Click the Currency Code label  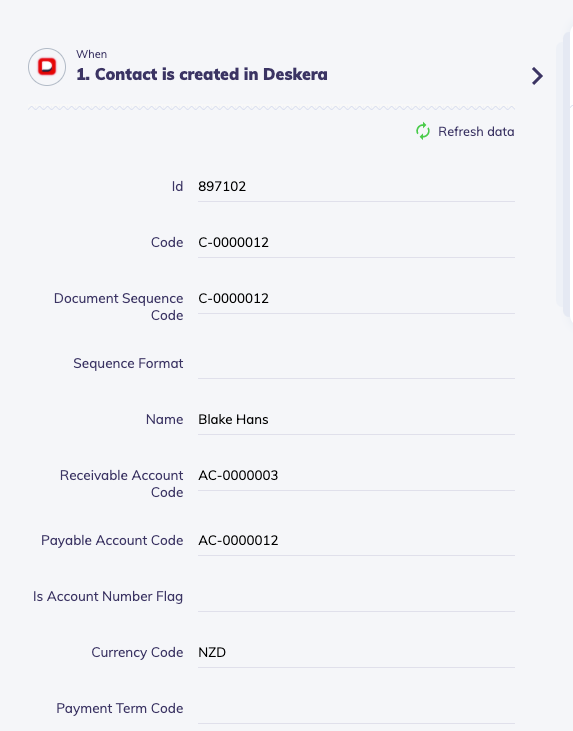click(137, 652)
